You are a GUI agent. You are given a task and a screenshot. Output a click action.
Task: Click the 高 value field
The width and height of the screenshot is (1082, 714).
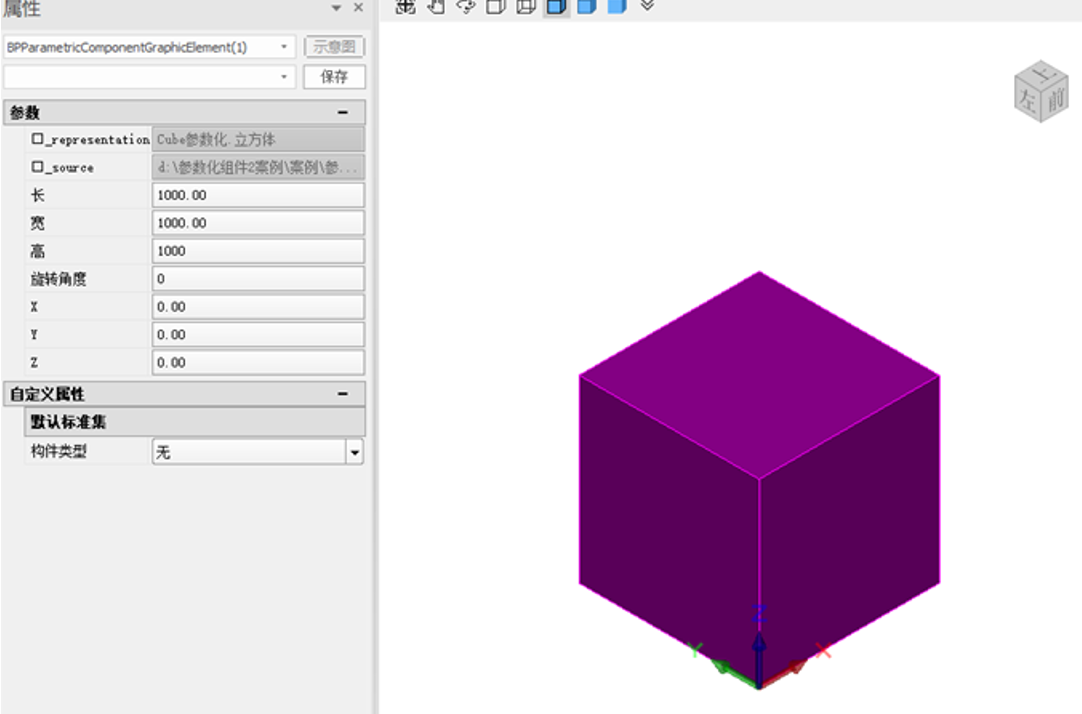click(258, 251)
